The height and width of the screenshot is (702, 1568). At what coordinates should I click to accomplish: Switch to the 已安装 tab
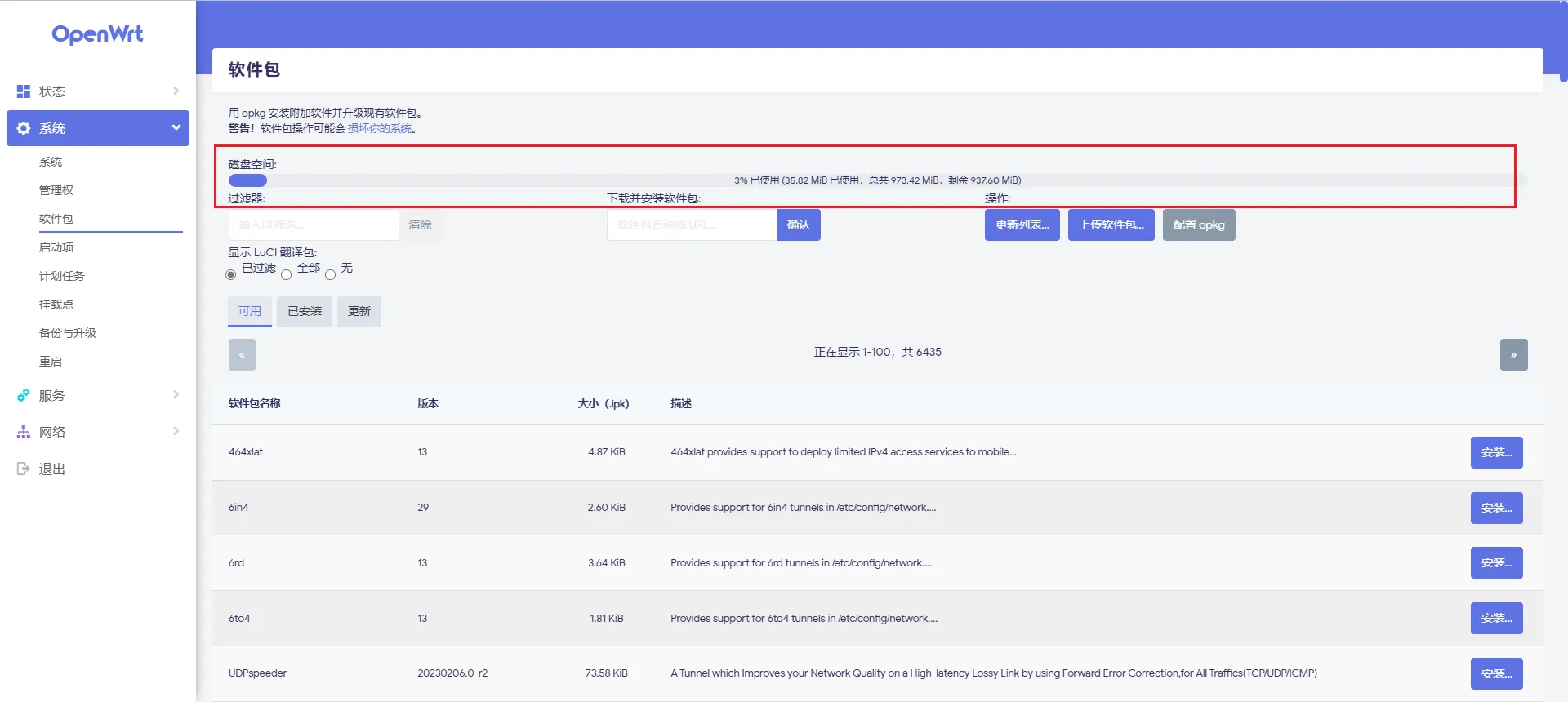click(305, 311)
